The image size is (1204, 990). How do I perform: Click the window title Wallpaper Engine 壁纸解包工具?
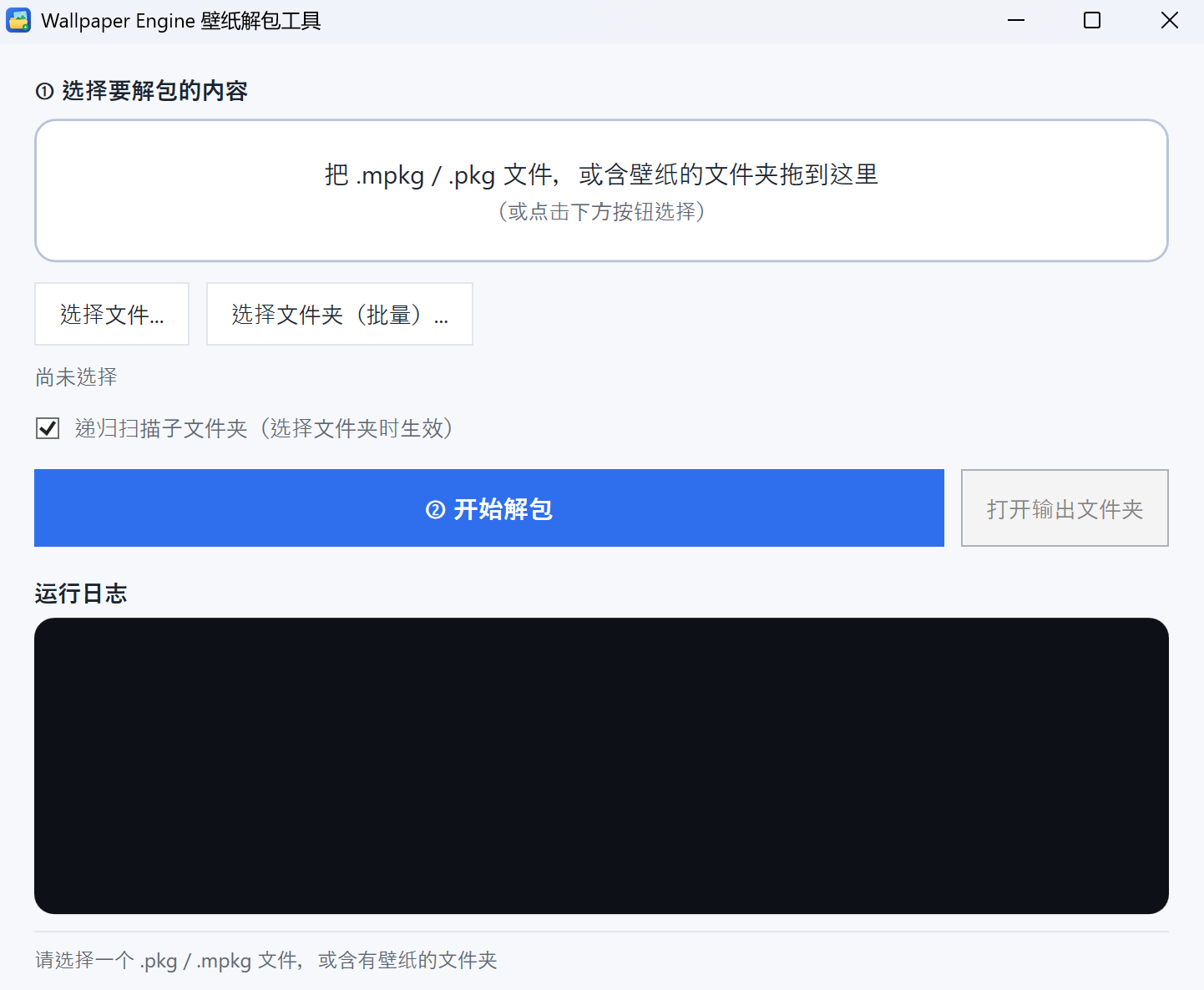(181, 21)
